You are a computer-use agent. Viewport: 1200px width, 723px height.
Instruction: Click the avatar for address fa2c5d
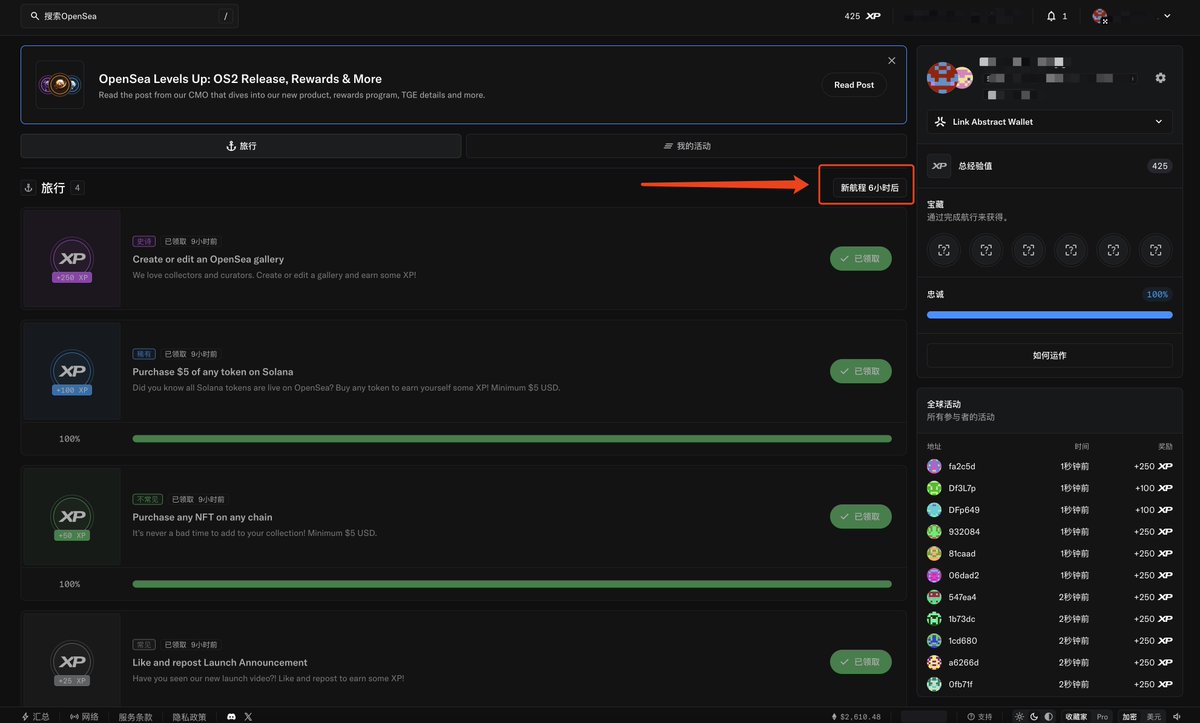[x=934, y=466]
